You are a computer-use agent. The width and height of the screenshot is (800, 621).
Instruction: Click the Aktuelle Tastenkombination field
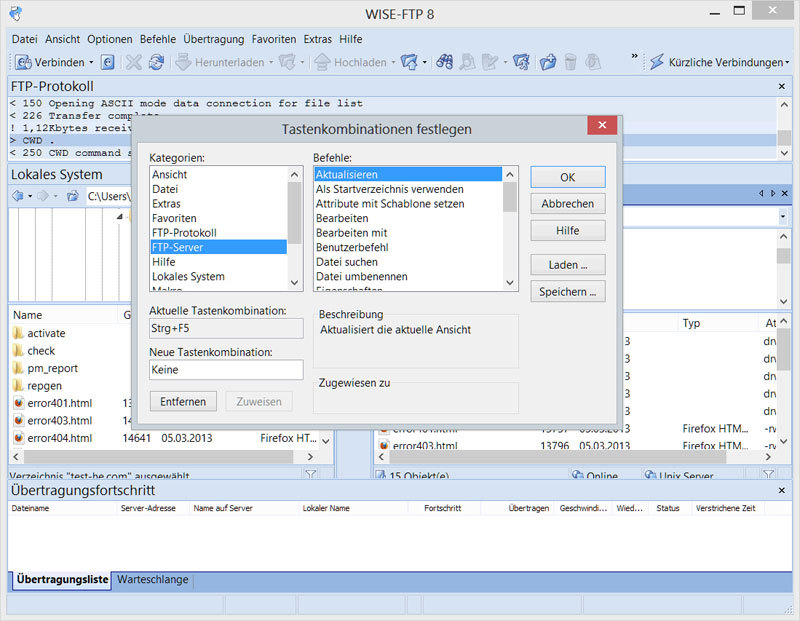227,328
